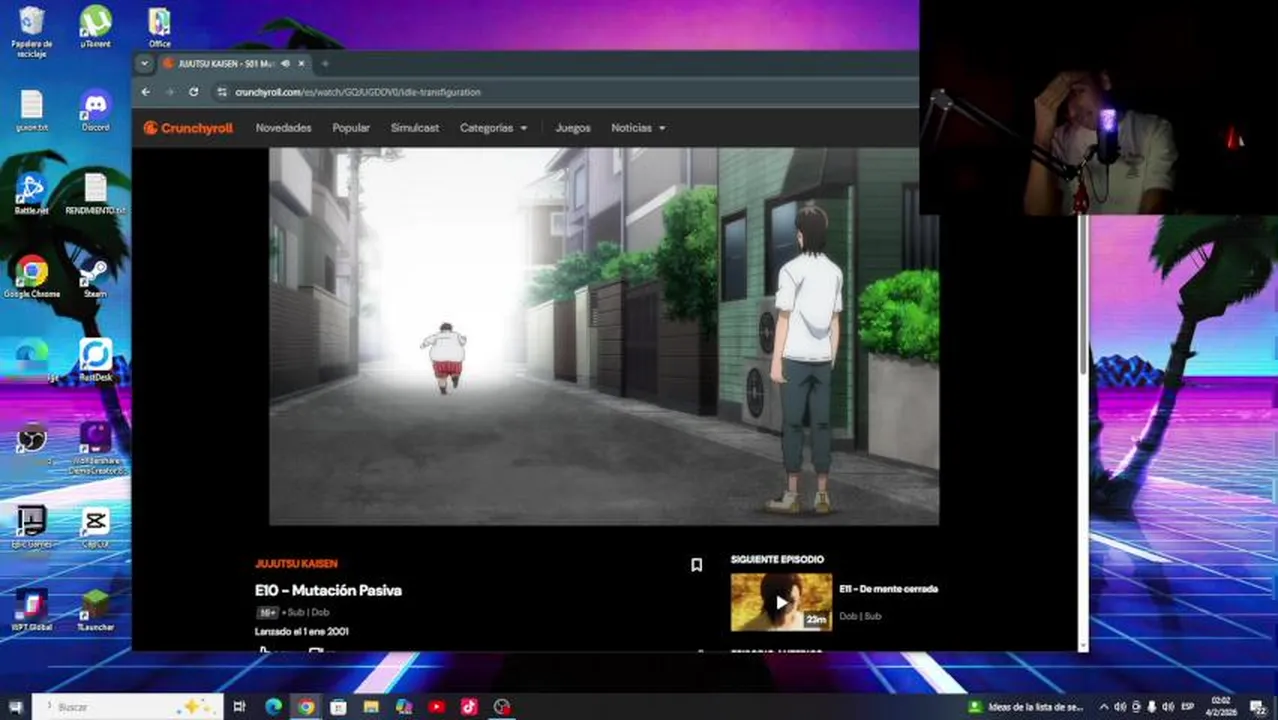Open the OBS Studio desktop shortcut
1278x720 pixels.
[x=32, y=442]
